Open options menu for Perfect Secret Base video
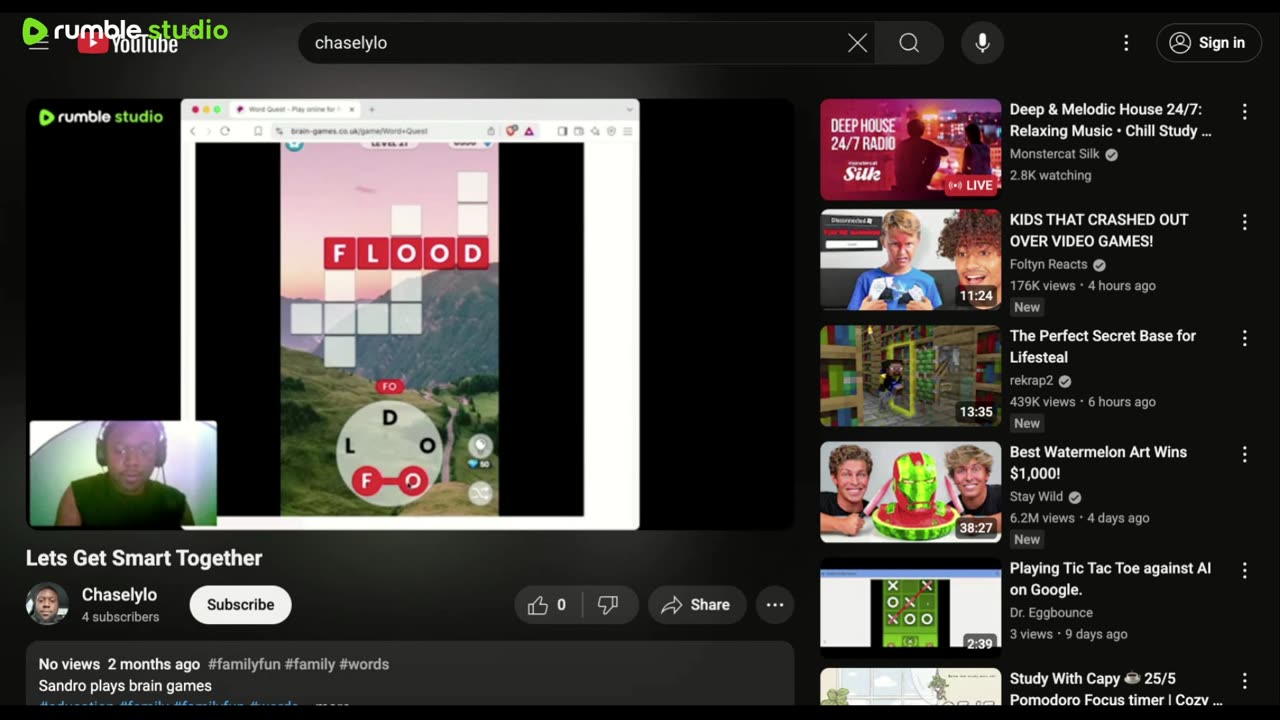The image size is (1280, 720). coord(1245,338)
